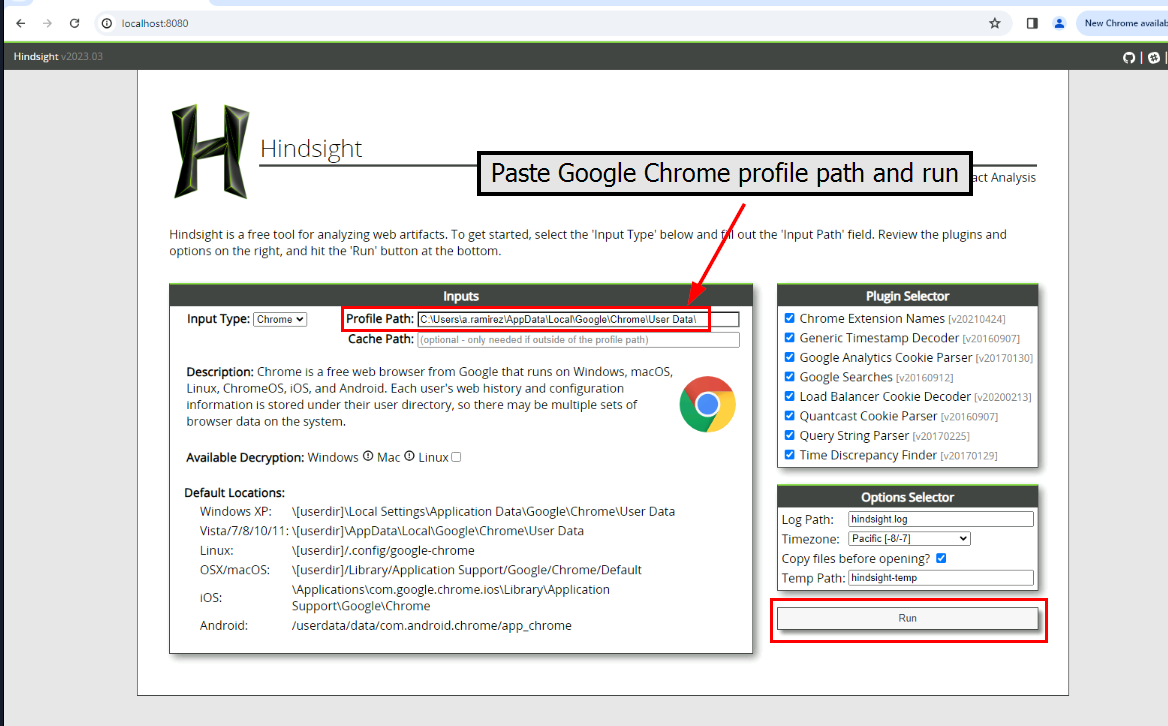This screenshot has height=726, width=1168.
Task: Click the Log Path input field
Action: click(x=941, y=519)
